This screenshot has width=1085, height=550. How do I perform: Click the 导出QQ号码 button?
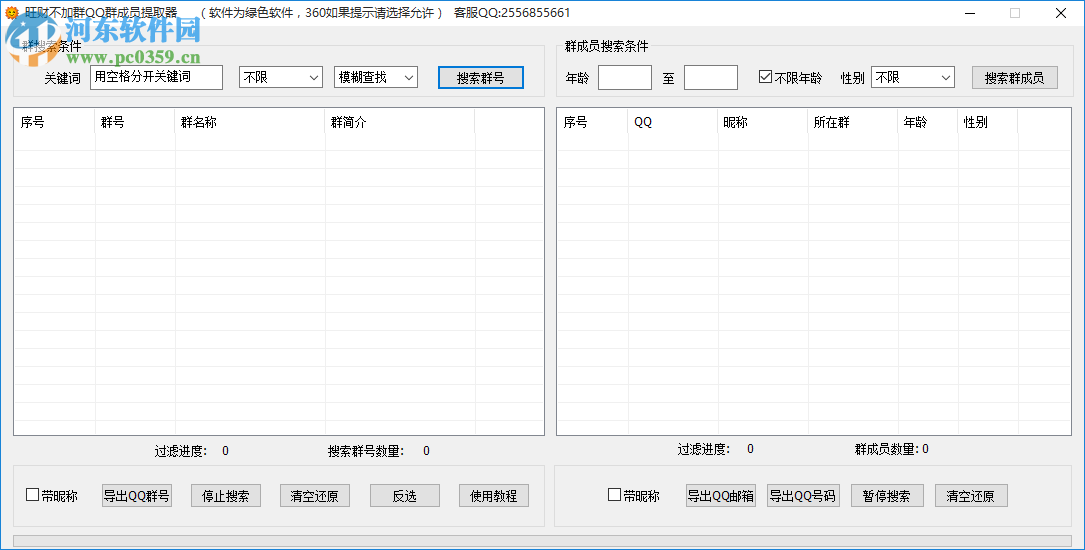803,495
